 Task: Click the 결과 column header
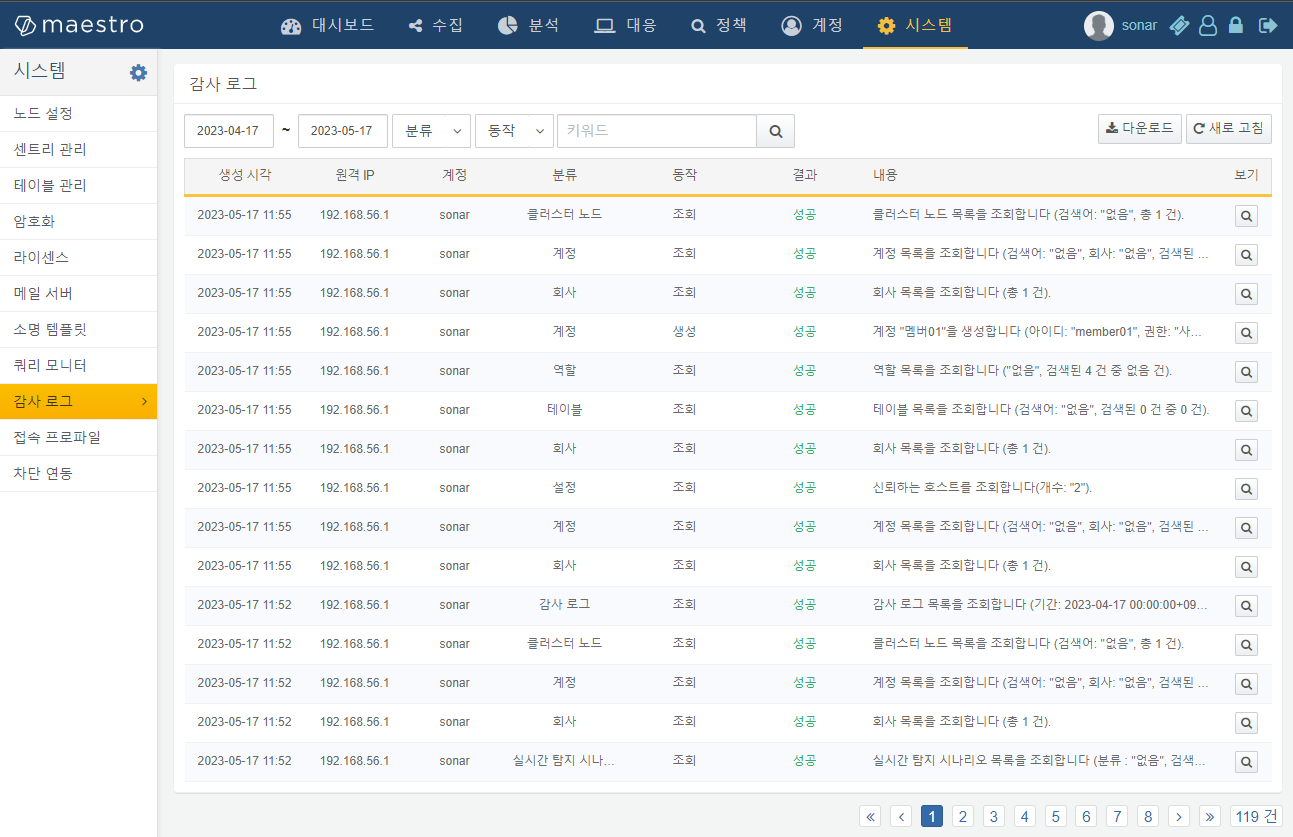[x=805, y=175]
